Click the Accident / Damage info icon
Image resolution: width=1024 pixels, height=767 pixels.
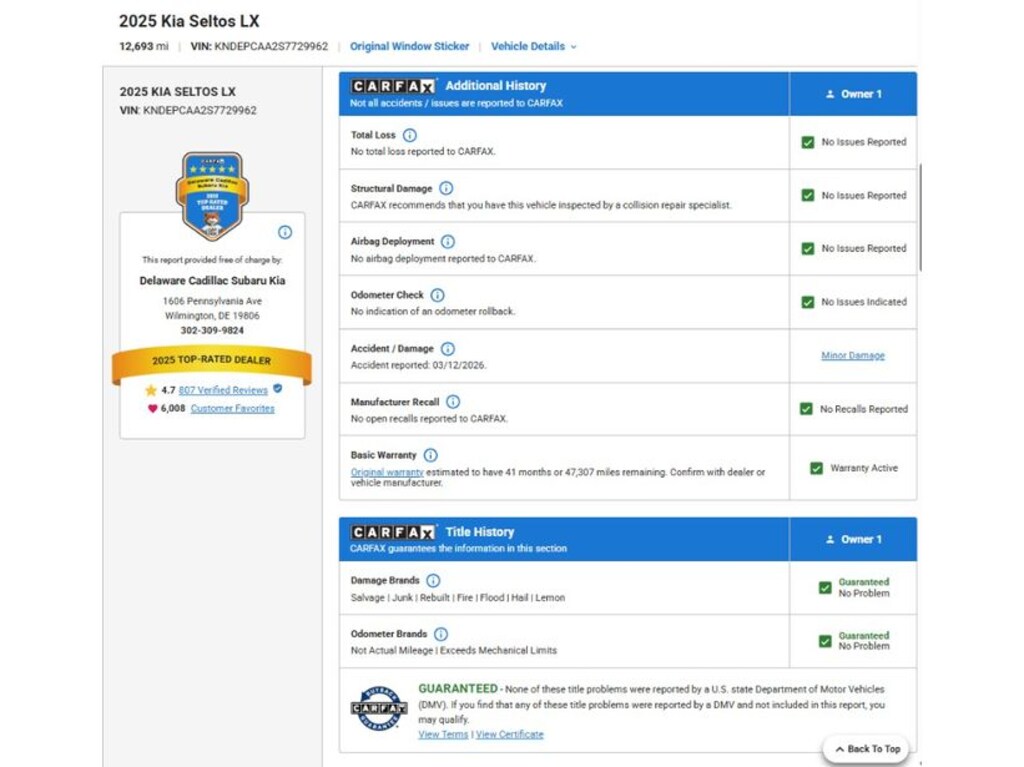pyautogui.click(x=447, y=349)
